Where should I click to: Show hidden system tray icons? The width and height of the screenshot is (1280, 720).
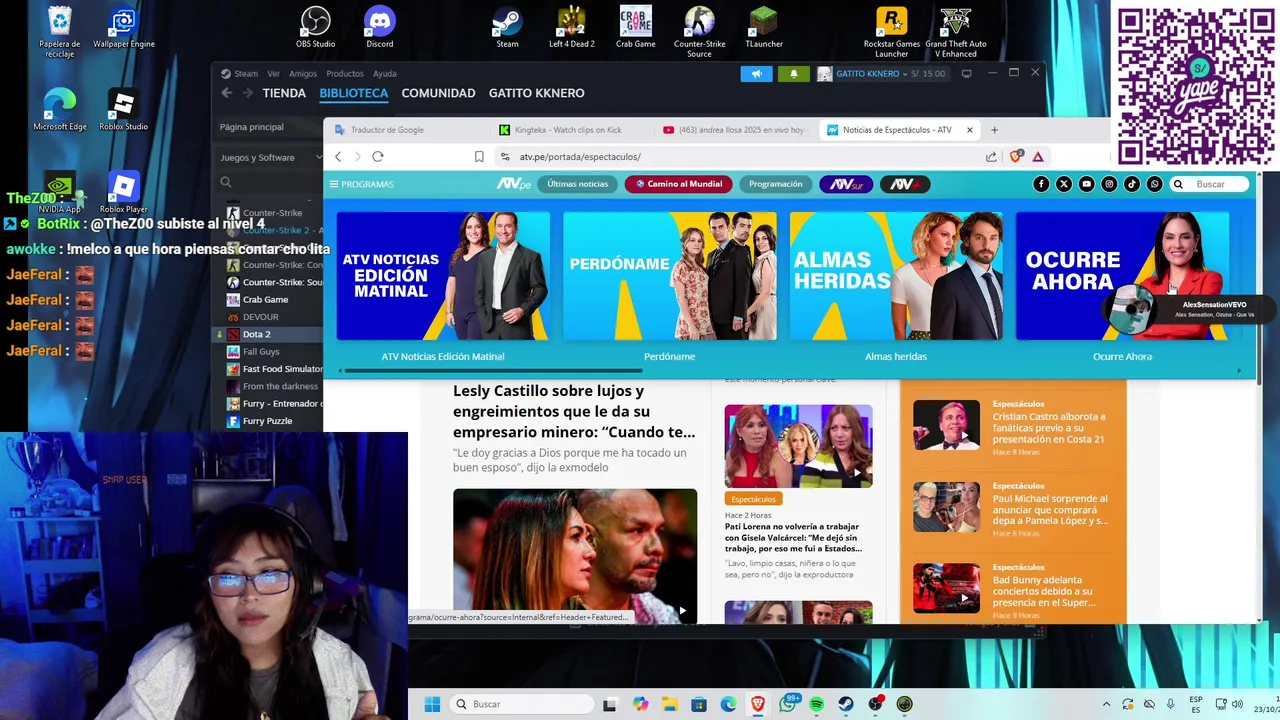click(x=1106, y=704)
